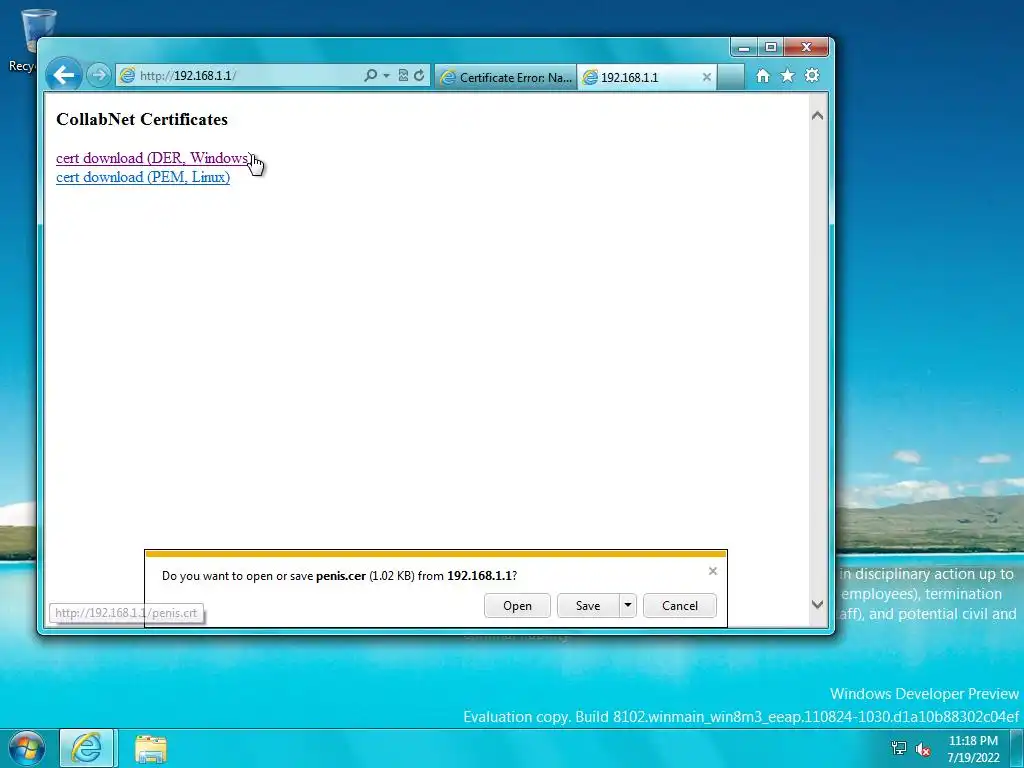
Task: Dismiss the download notification bar with X
Action: coord(712,571)
